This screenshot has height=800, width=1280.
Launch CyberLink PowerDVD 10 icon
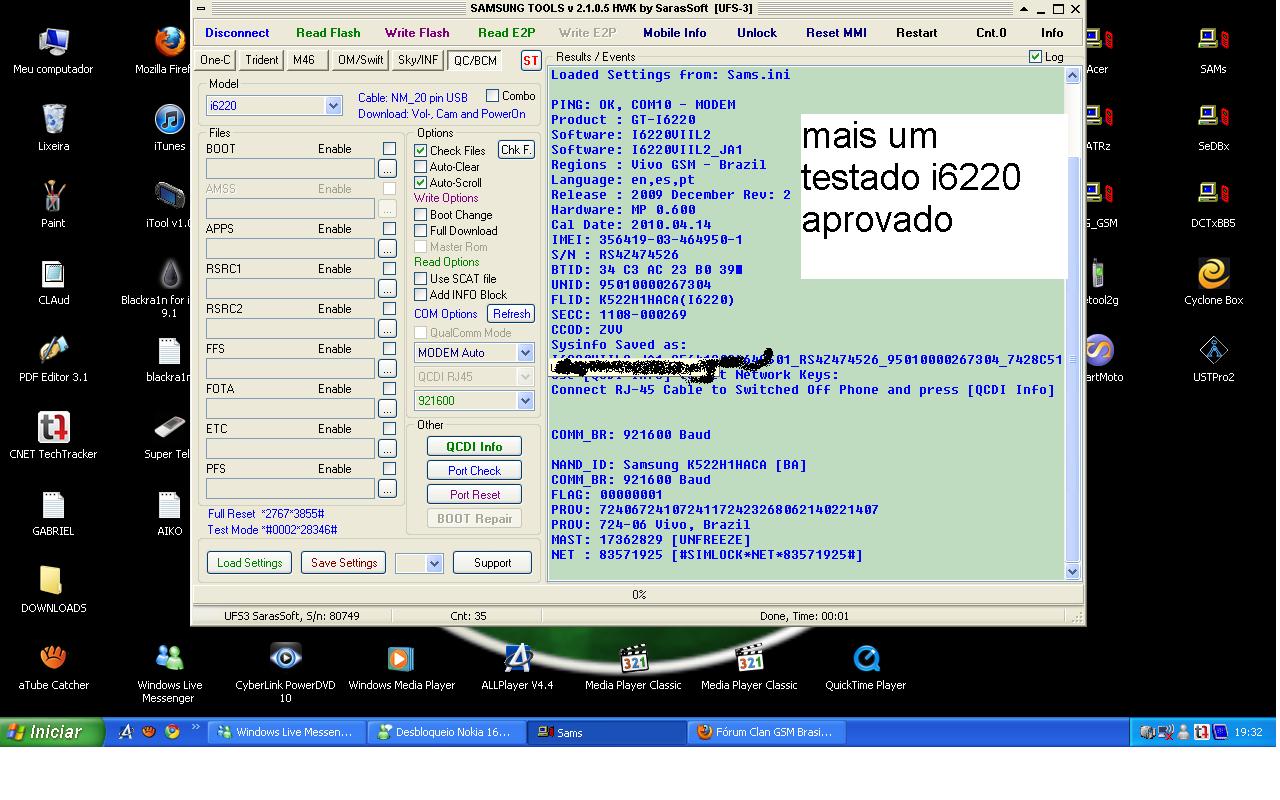[285, 673]
